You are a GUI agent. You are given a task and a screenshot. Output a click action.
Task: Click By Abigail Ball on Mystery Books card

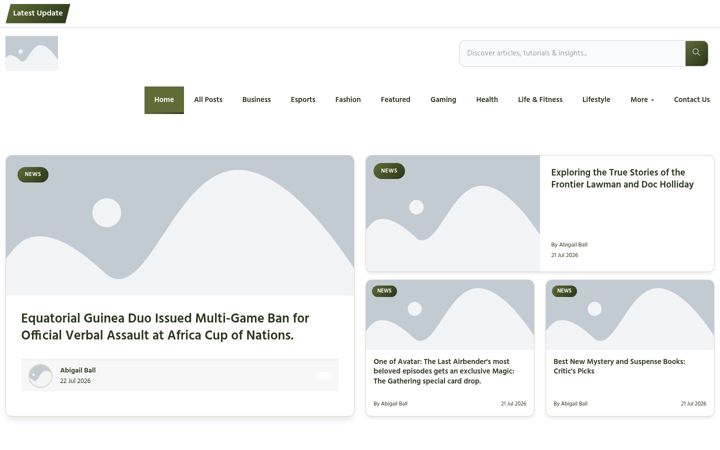(570, 404)
